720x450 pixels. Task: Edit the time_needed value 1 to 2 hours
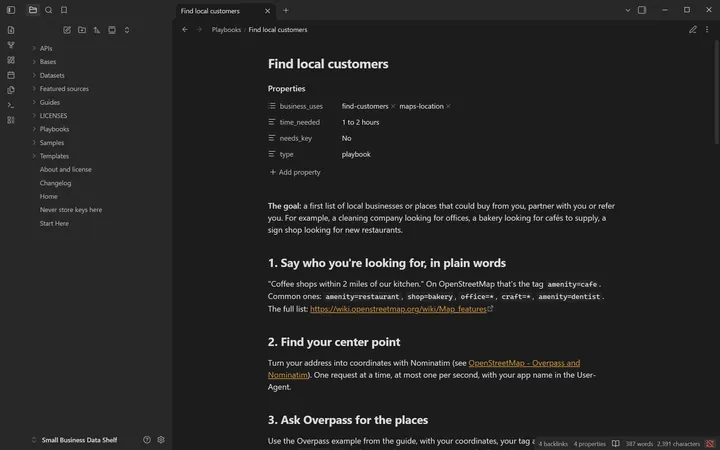point(360,122)
